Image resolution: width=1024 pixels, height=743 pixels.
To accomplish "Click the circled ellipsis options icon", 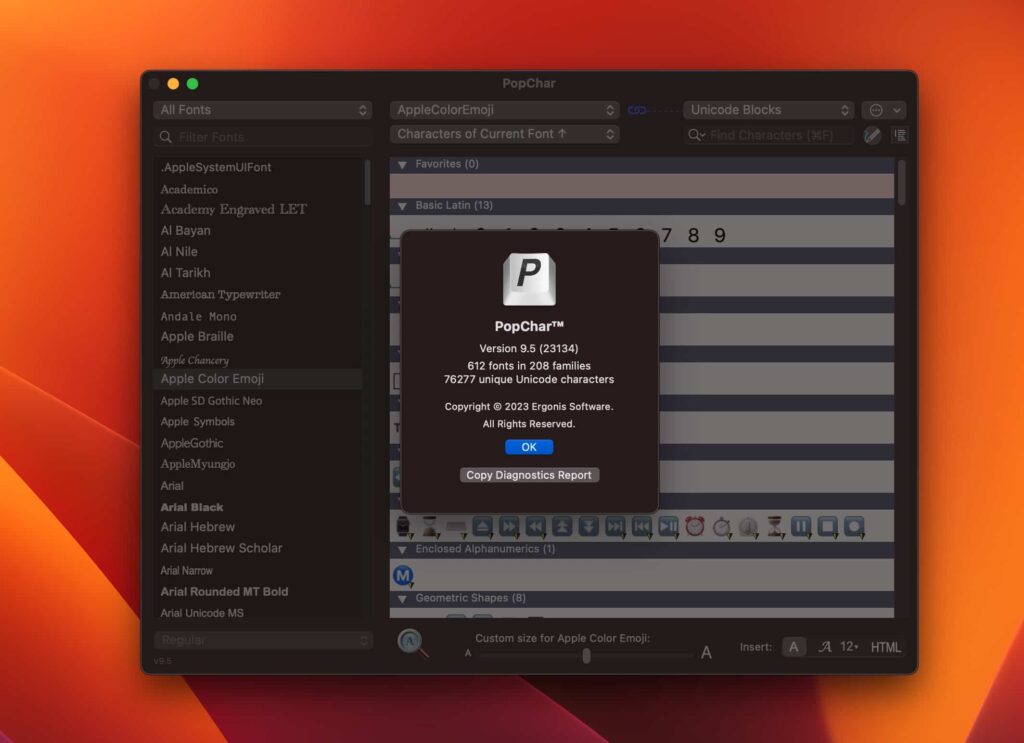I will (876, 110).
